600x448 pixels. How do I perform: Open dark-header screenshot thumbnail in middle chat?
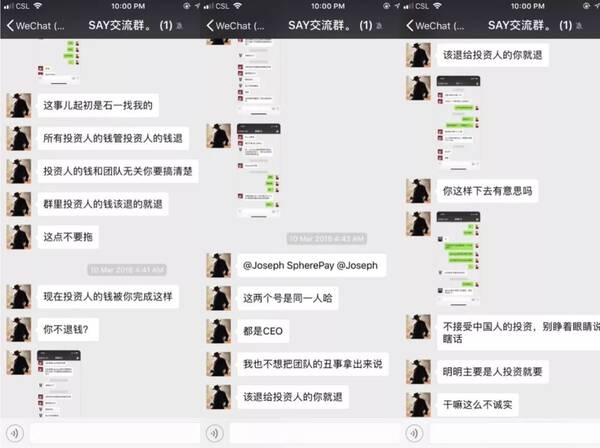pos(259,171)
